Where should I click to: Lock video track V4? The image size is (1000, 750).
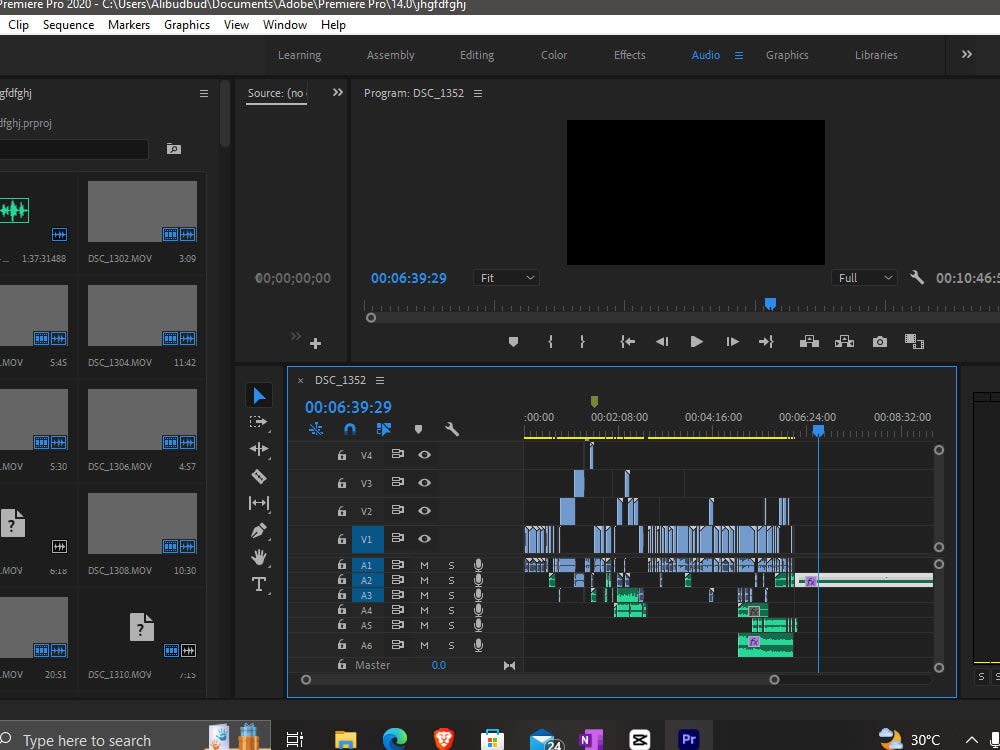(342, 454)
